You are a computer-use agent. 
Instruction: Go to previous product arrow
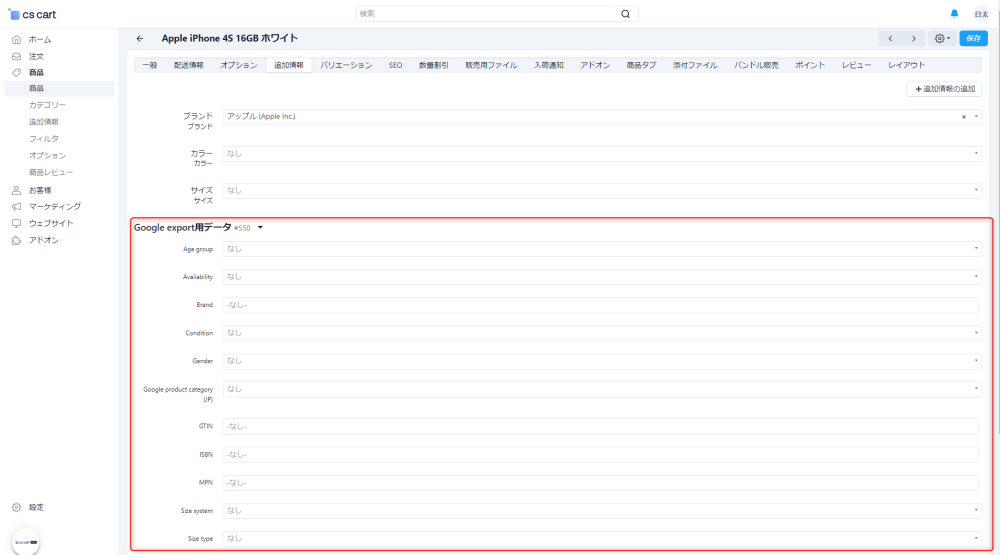[890, 38]
